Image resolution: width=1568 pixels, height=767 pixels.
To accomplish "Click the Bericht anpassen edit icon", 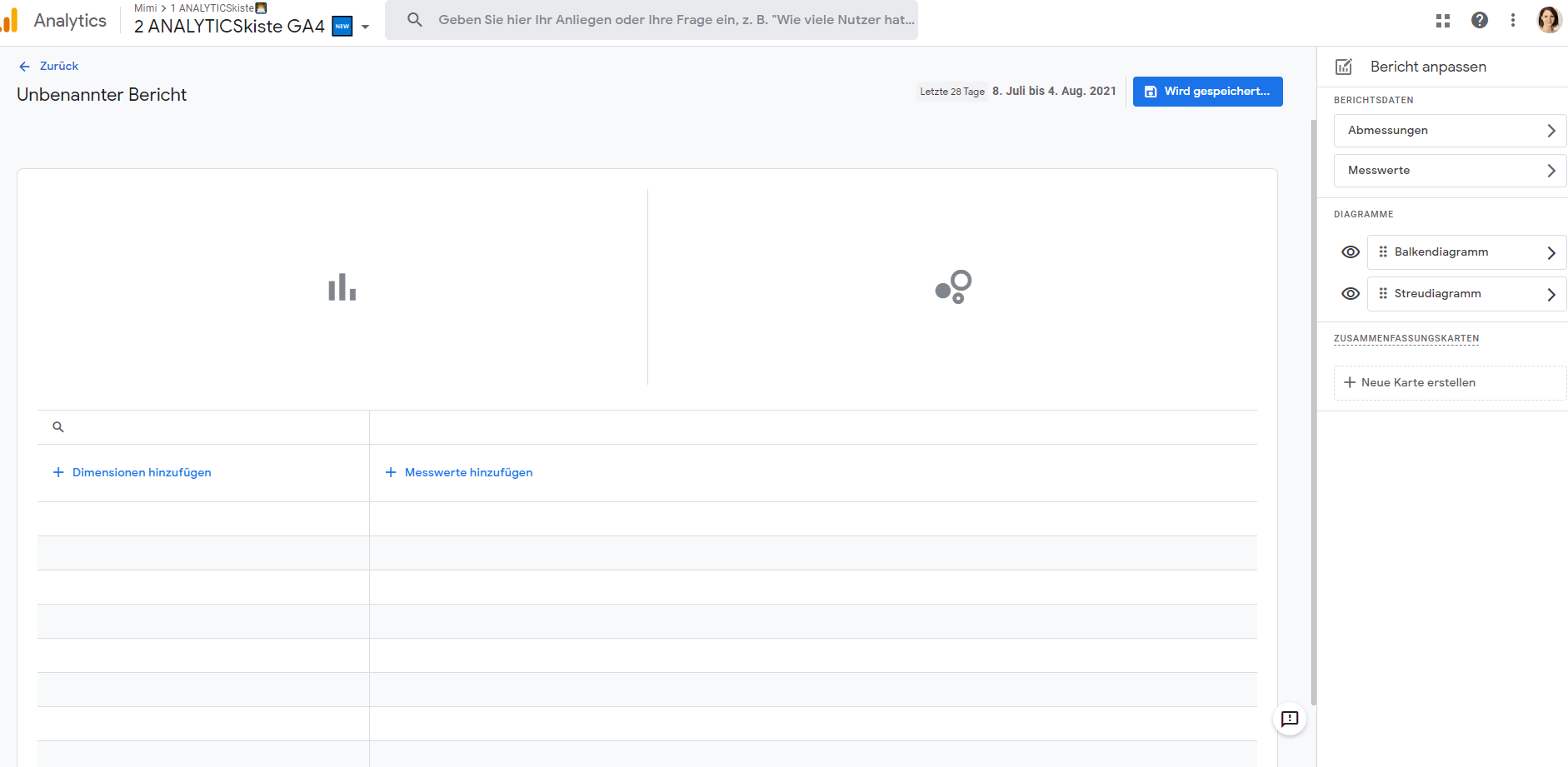I will click(1344, 67).
